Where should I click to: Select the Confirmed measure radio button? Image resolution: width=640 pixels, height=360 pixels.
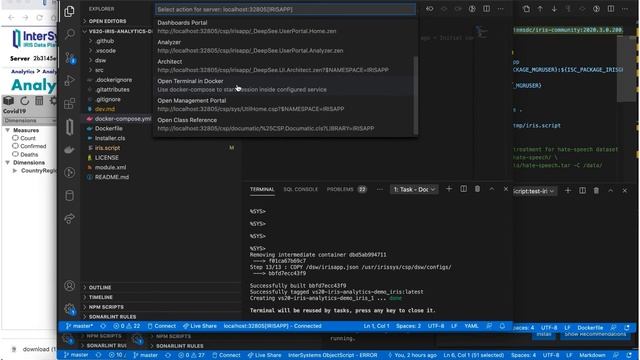click(16, 146)
